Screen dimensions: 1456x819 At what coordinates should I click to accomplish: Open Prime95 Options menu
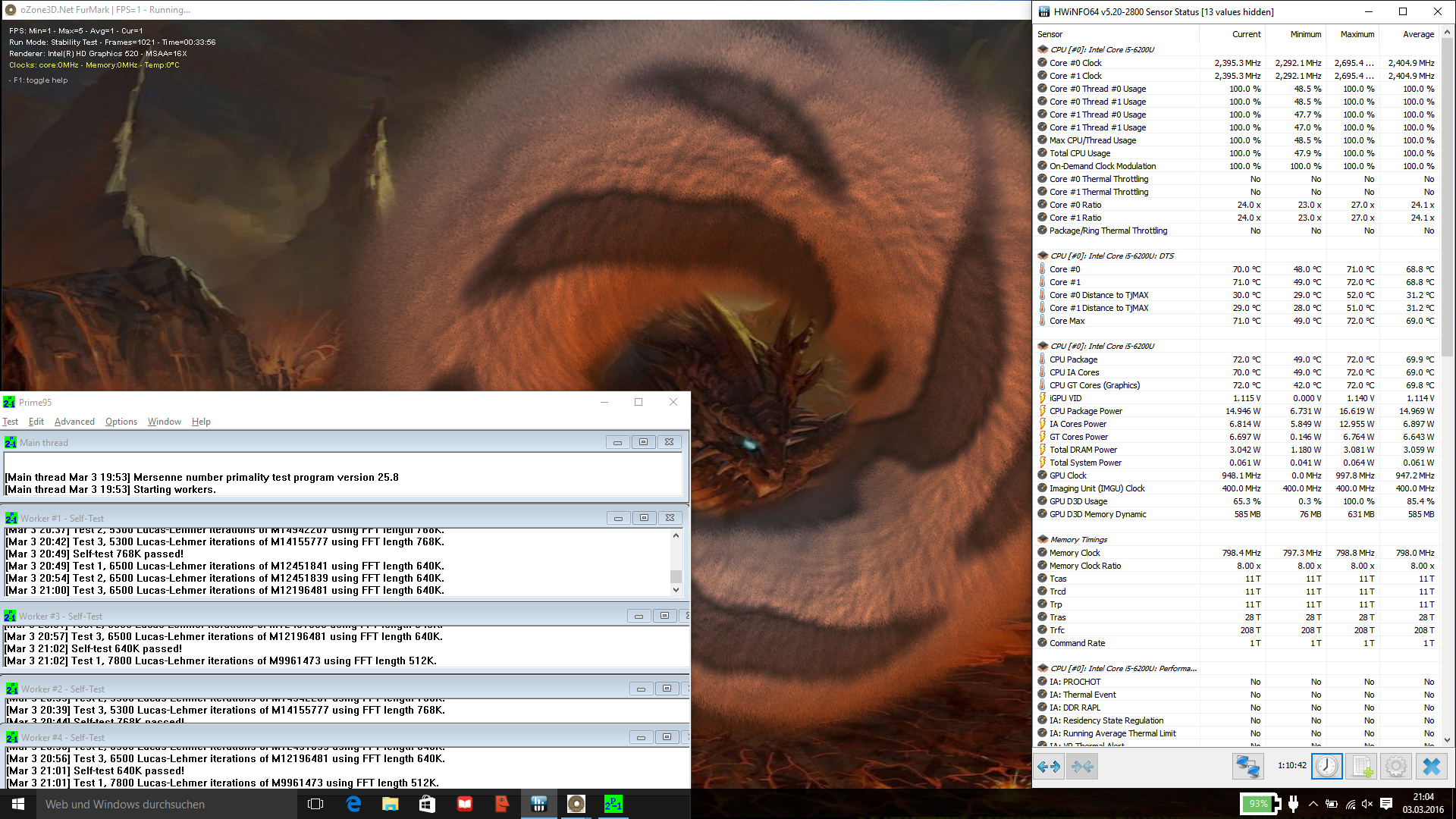pyautogui.click(x=121, y=422)
